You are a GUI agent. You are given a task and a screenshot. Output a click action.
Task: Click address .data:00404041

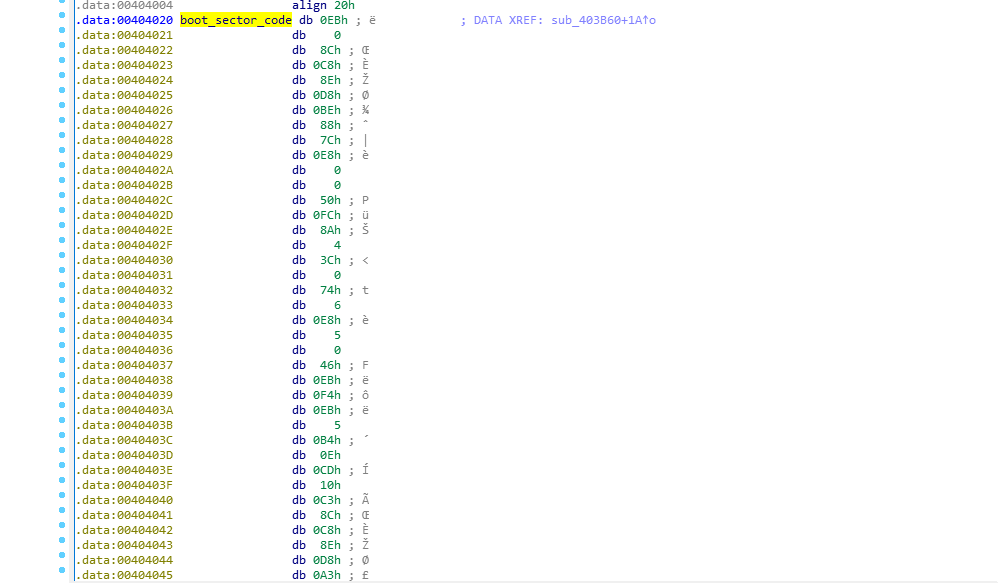click(124, 515)
